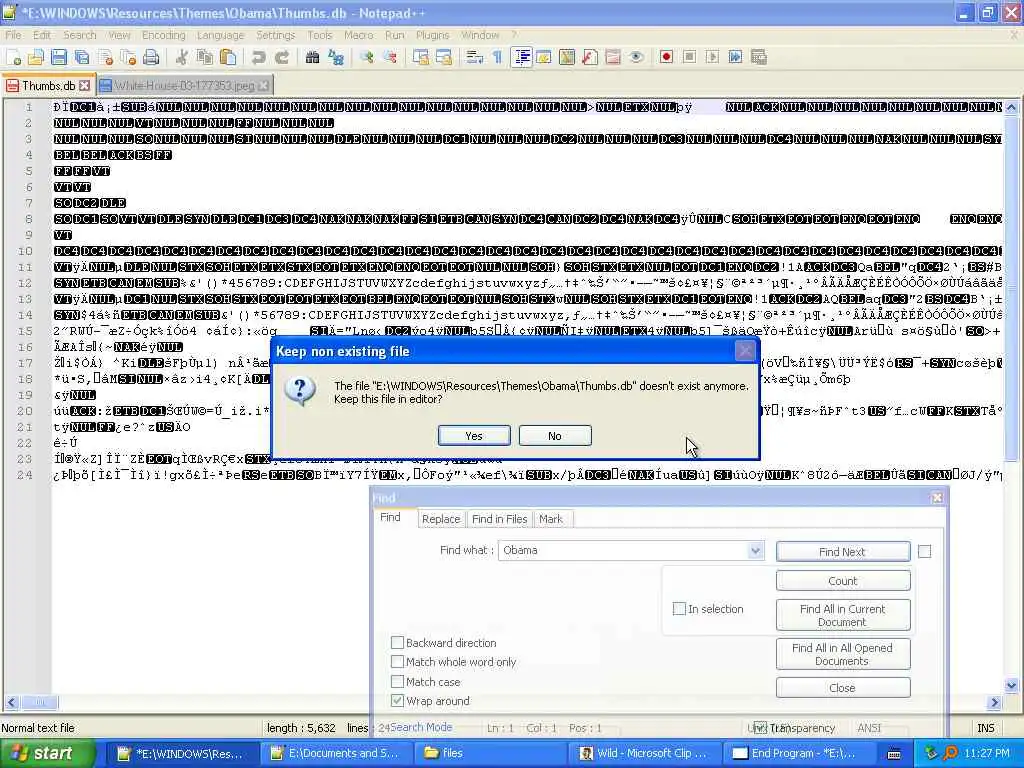The image size is (1024, 768).
Task: Close the Thumbs.db tab with its X
Action: pyautogui.click(x=84, y=86)
